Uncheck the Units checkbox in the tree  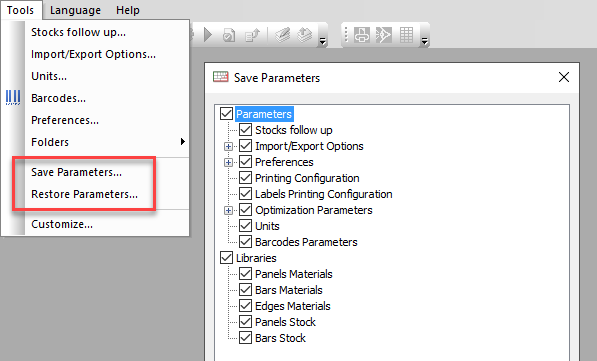coord(246,225)
